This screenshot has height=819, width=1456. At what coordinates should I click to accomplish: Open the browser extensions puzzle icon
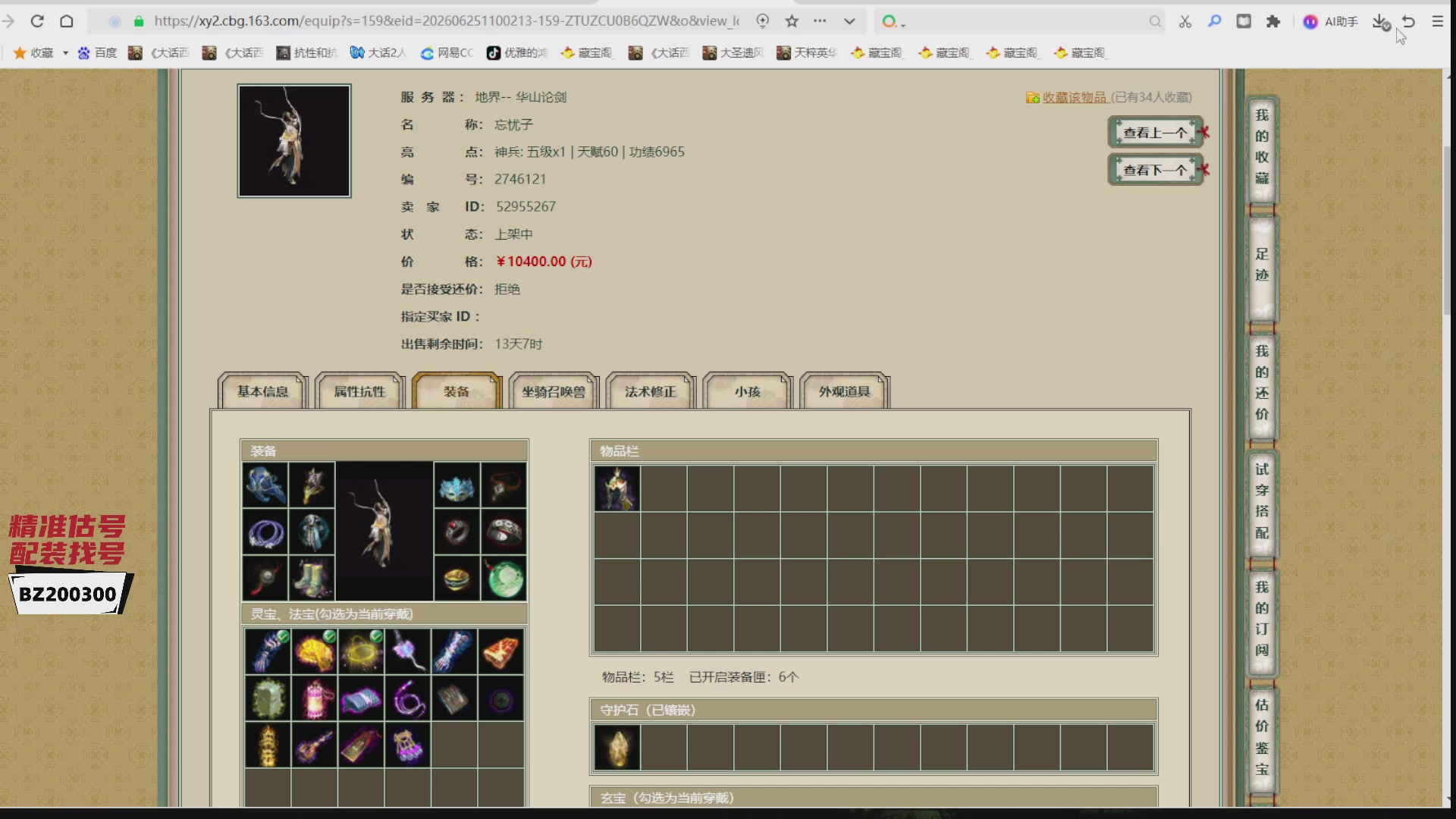(x=1273, y=21)
